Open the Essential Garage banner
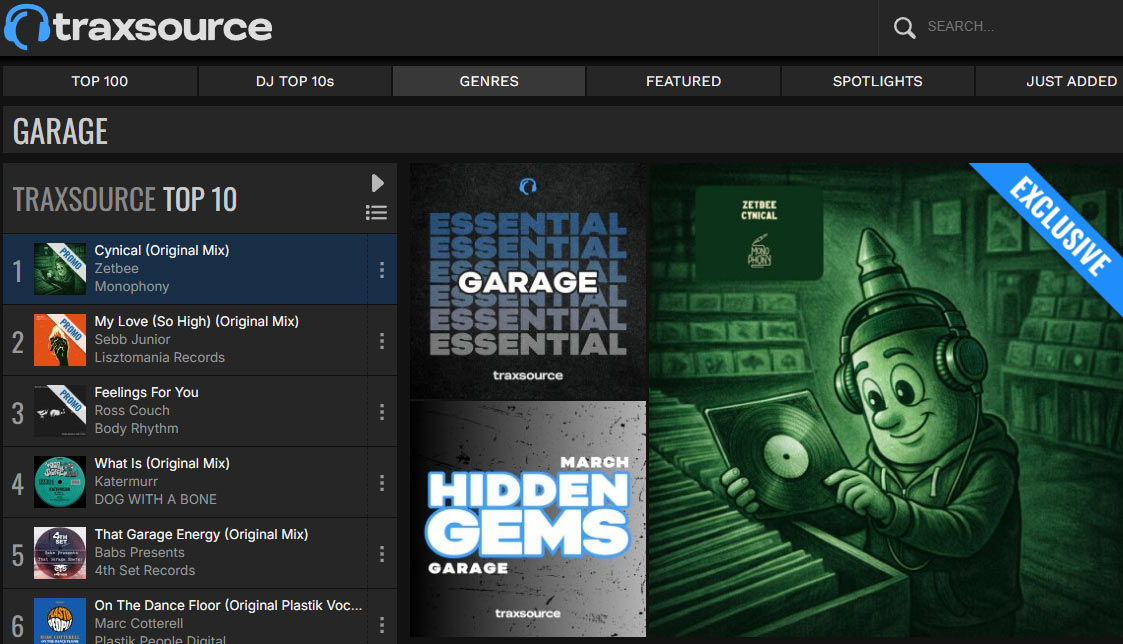 528,282
